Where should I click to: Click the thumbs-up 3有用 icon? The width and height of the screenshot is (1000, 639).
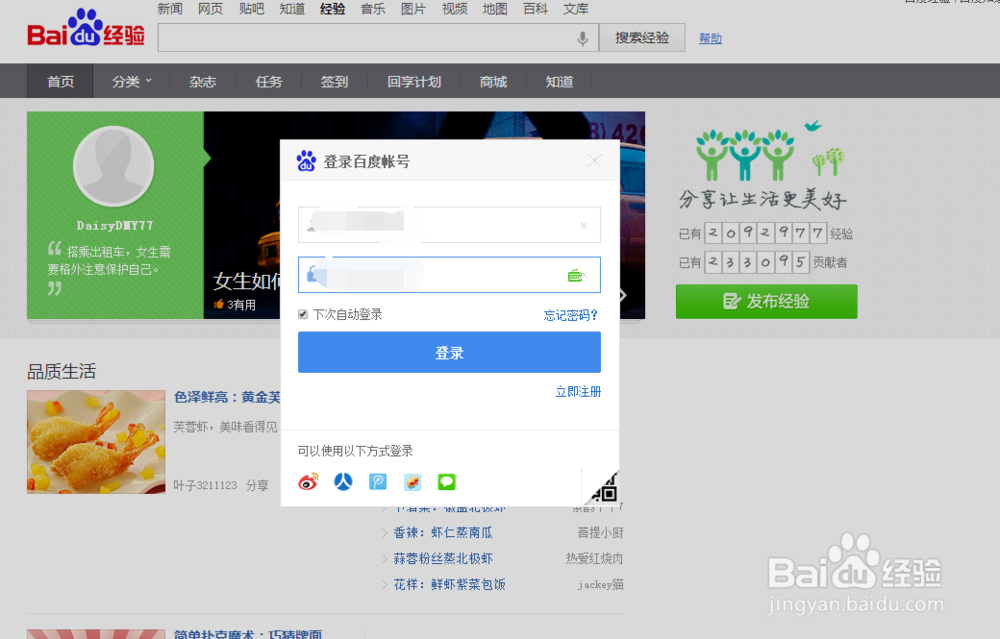pyautogui.click(x=219, y=304)
